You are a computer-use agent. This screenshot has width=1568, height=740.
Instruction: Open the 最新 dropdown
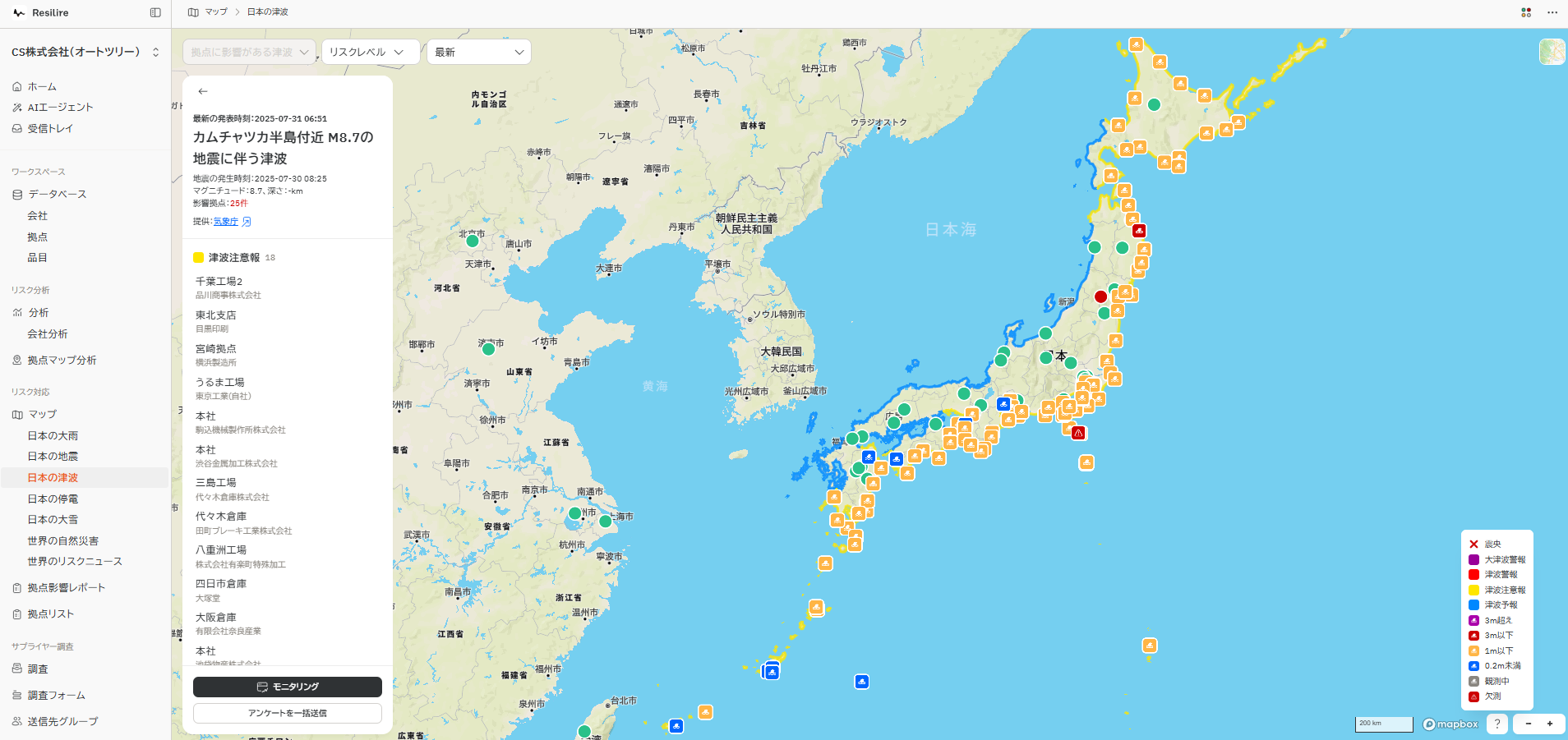479,52
